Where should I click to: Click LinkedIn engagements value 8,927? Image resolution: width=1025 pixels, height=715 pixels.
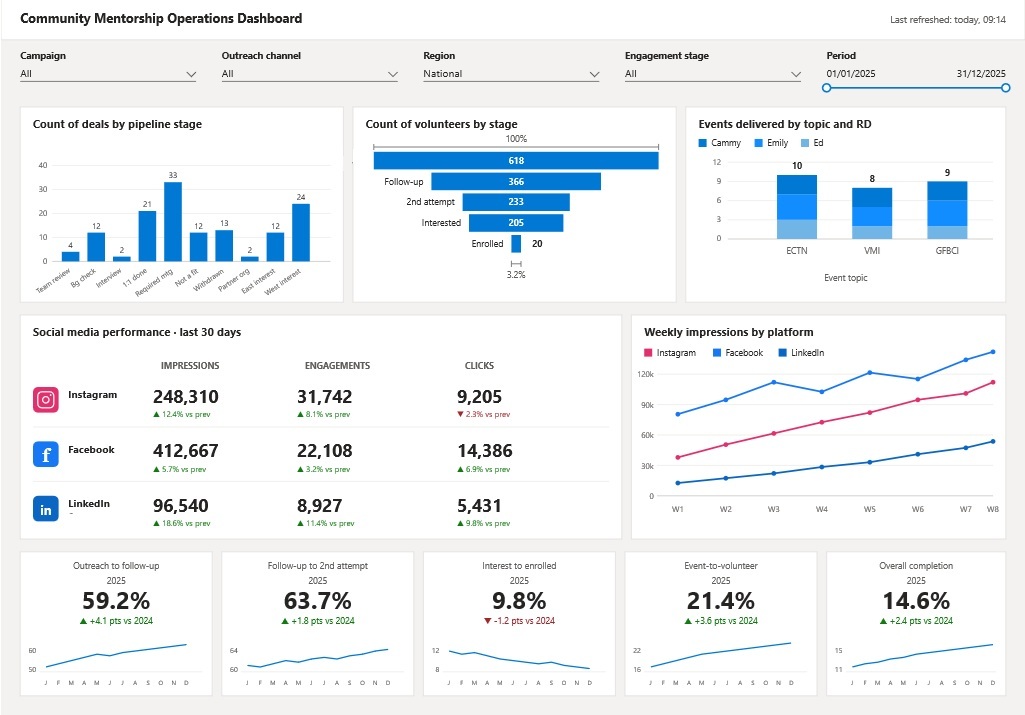319,506
